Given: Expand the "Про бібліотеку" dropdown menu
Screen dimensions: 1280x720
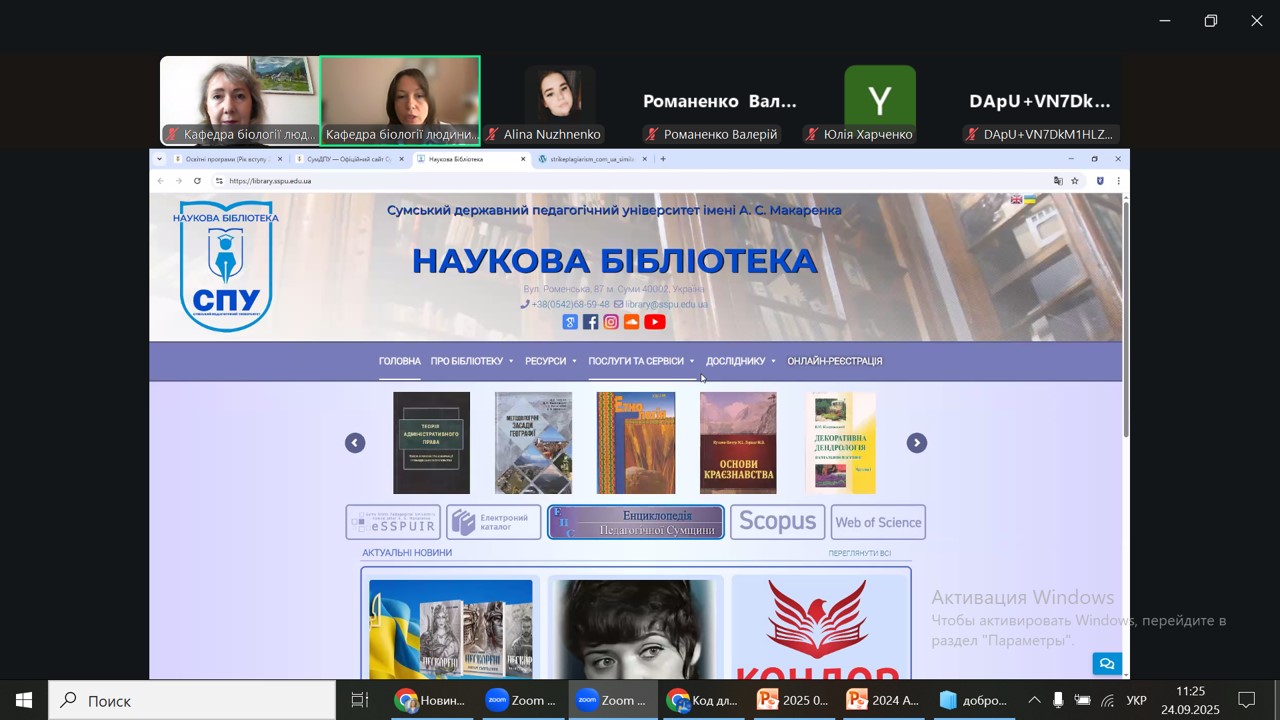Looking at the screenshot, I should pos(471,361).
